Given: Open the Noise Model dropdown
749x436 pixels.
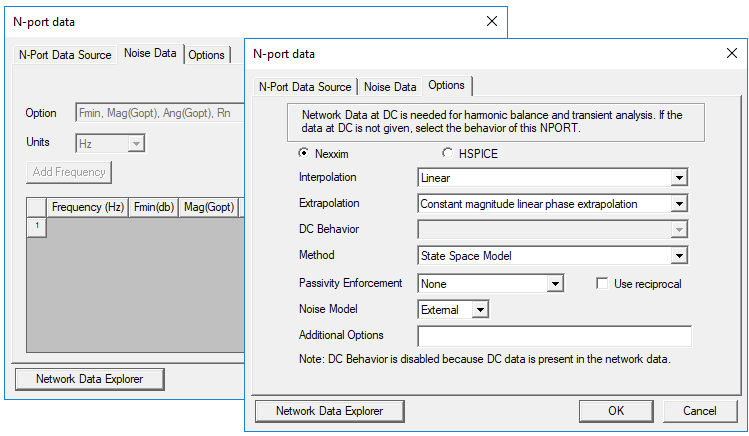Looking at the screenshot, I should (481, 310).
